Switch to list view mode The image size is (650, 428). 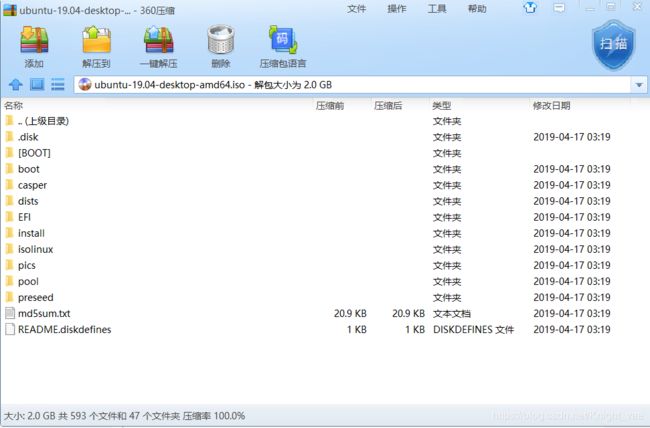[x=58, y=85]
